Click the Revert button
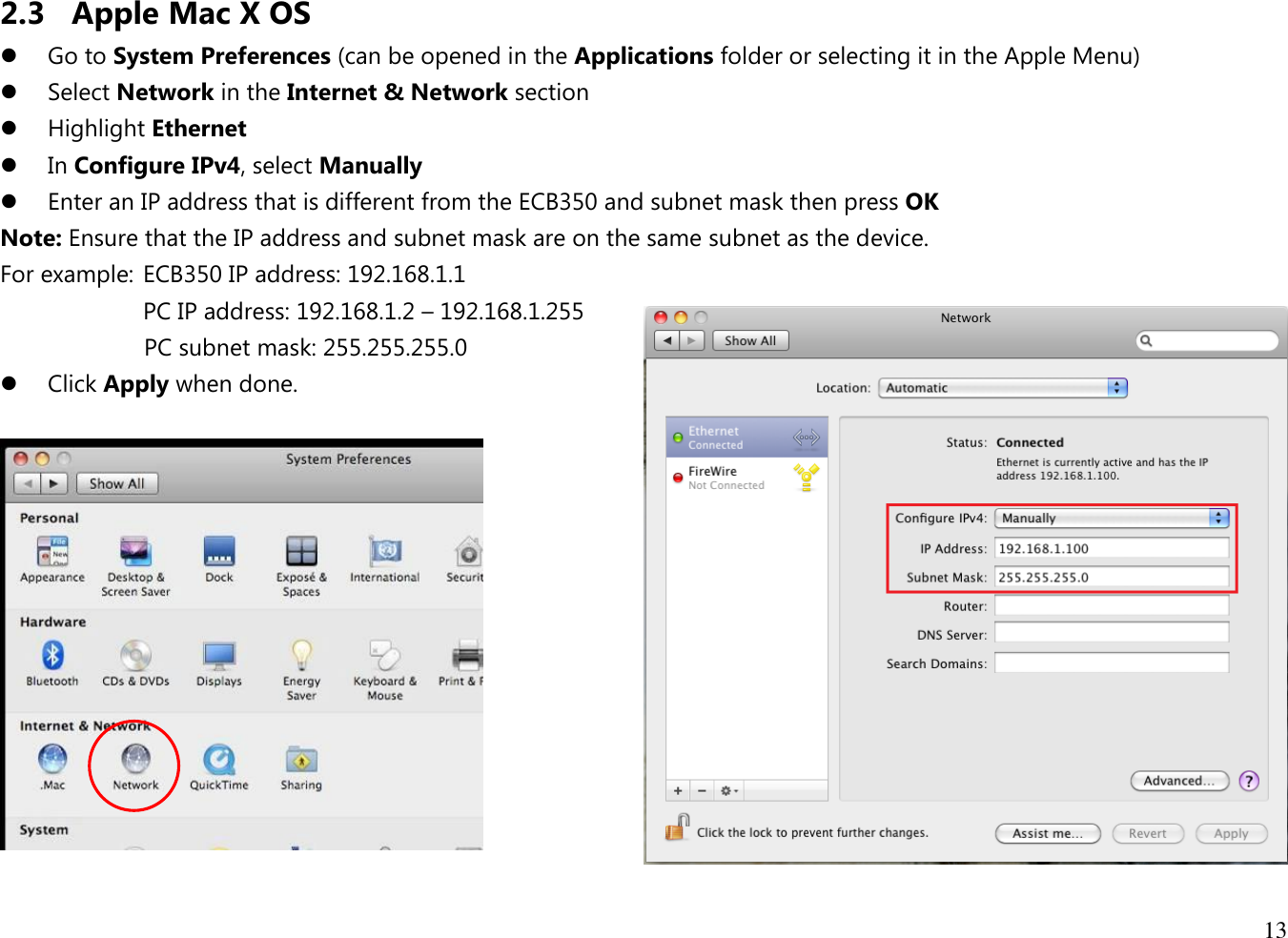Screen dimensions: 1288x938 [1148, 833]
